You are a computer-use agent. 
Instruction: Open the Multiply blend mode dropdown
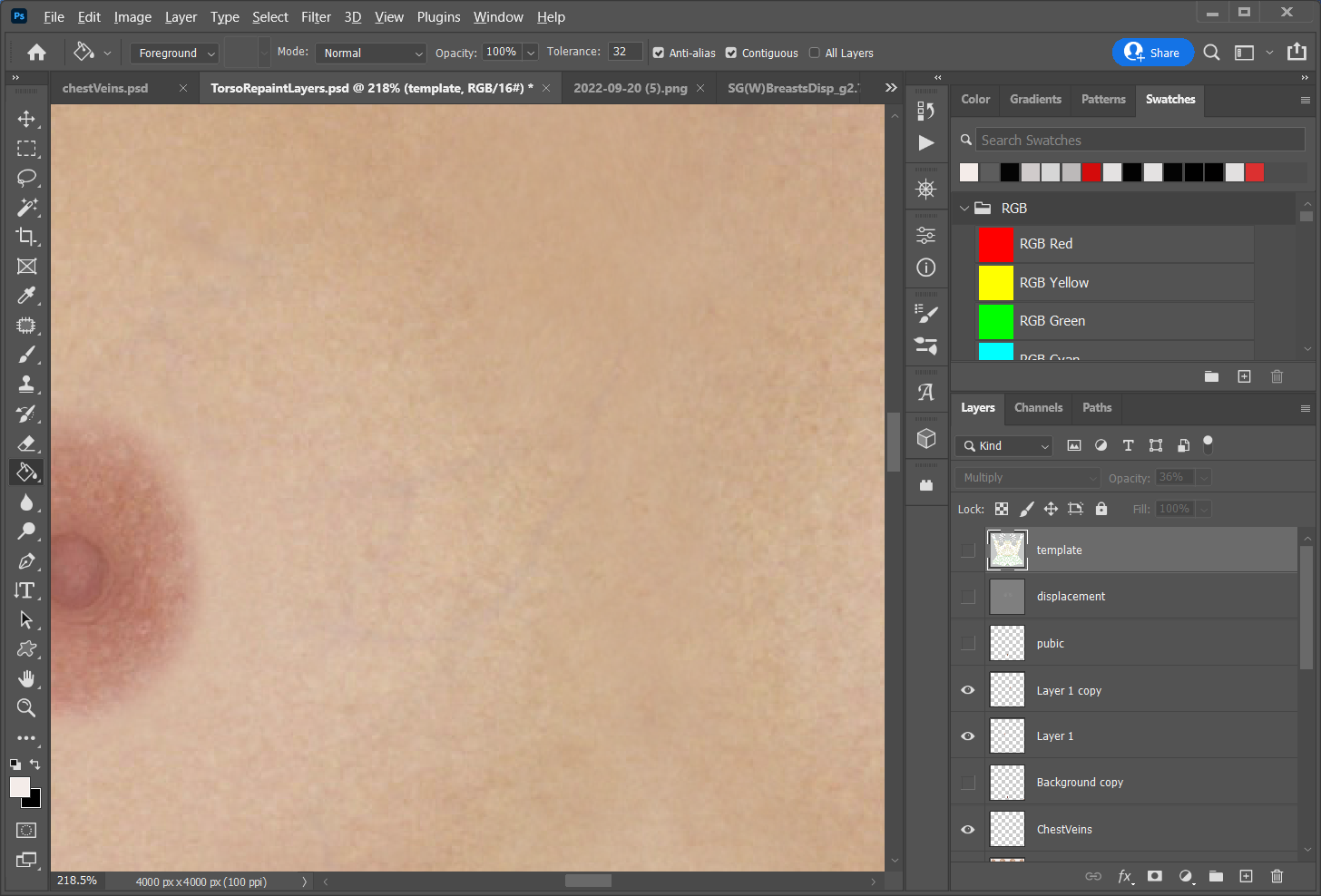pyautogui.click(x=1027, y=477)
